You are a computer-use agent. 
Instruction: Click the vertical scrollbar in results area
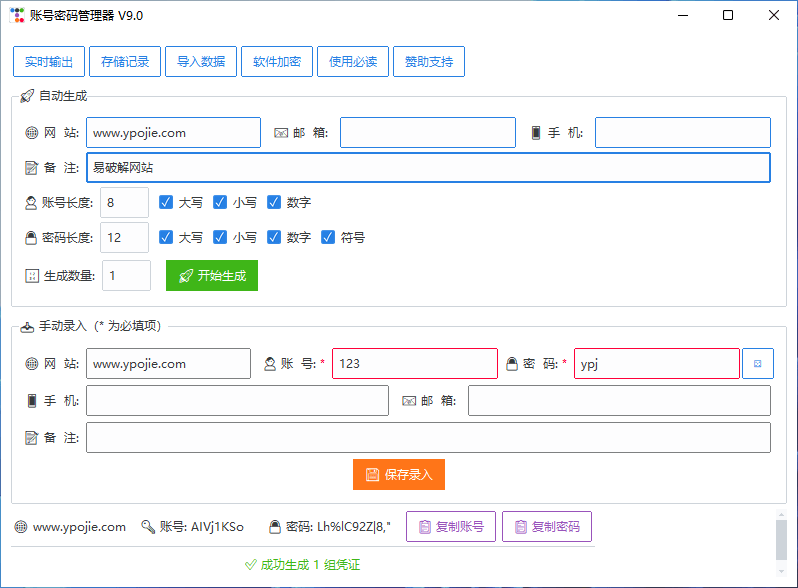tap(781, 540)
